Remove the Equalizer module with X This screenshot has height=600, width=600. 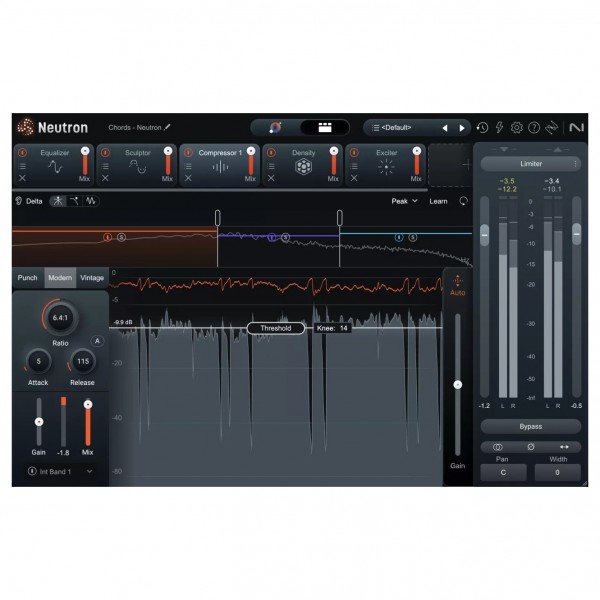[23, 178]
